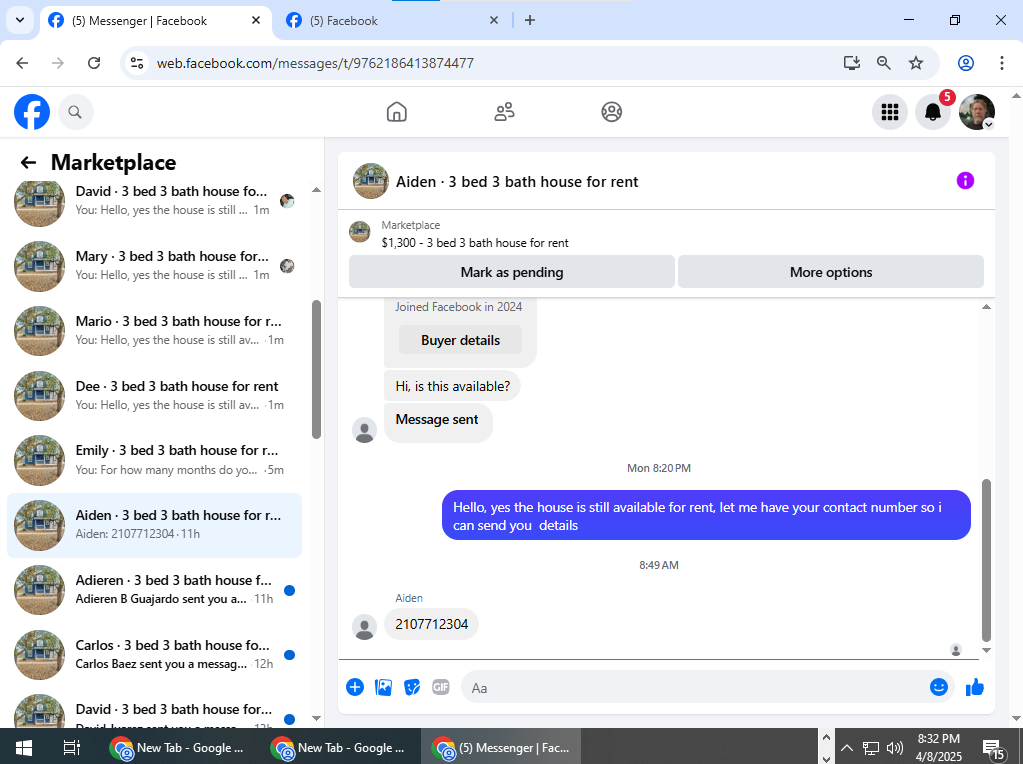Image resolution: width=1023 pixels, height=764 pixels.
Task: Open Windows Start menu
Action: coord(24,748)
